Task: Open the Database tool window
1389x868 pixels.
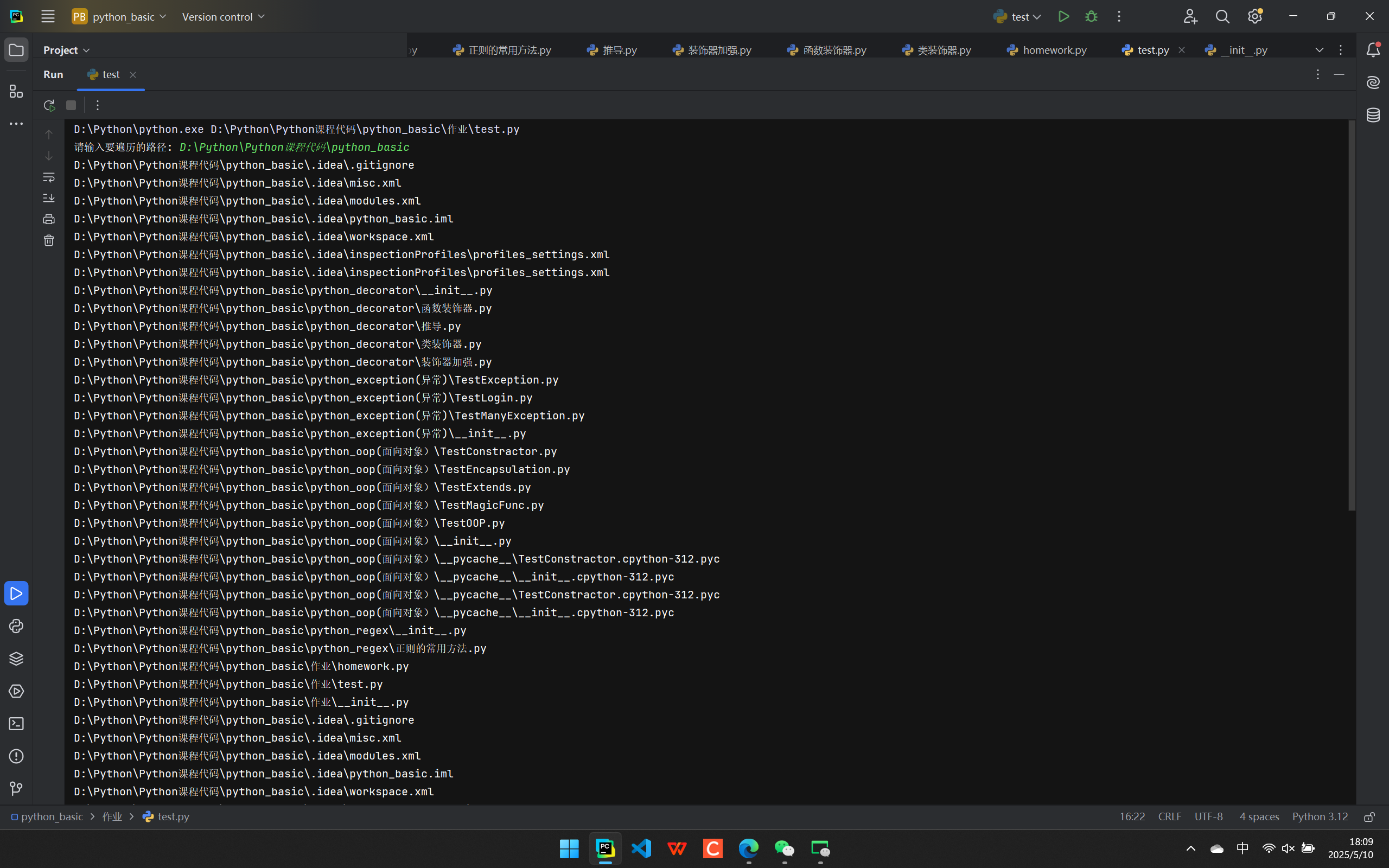Action: [x=1373, y=115]
